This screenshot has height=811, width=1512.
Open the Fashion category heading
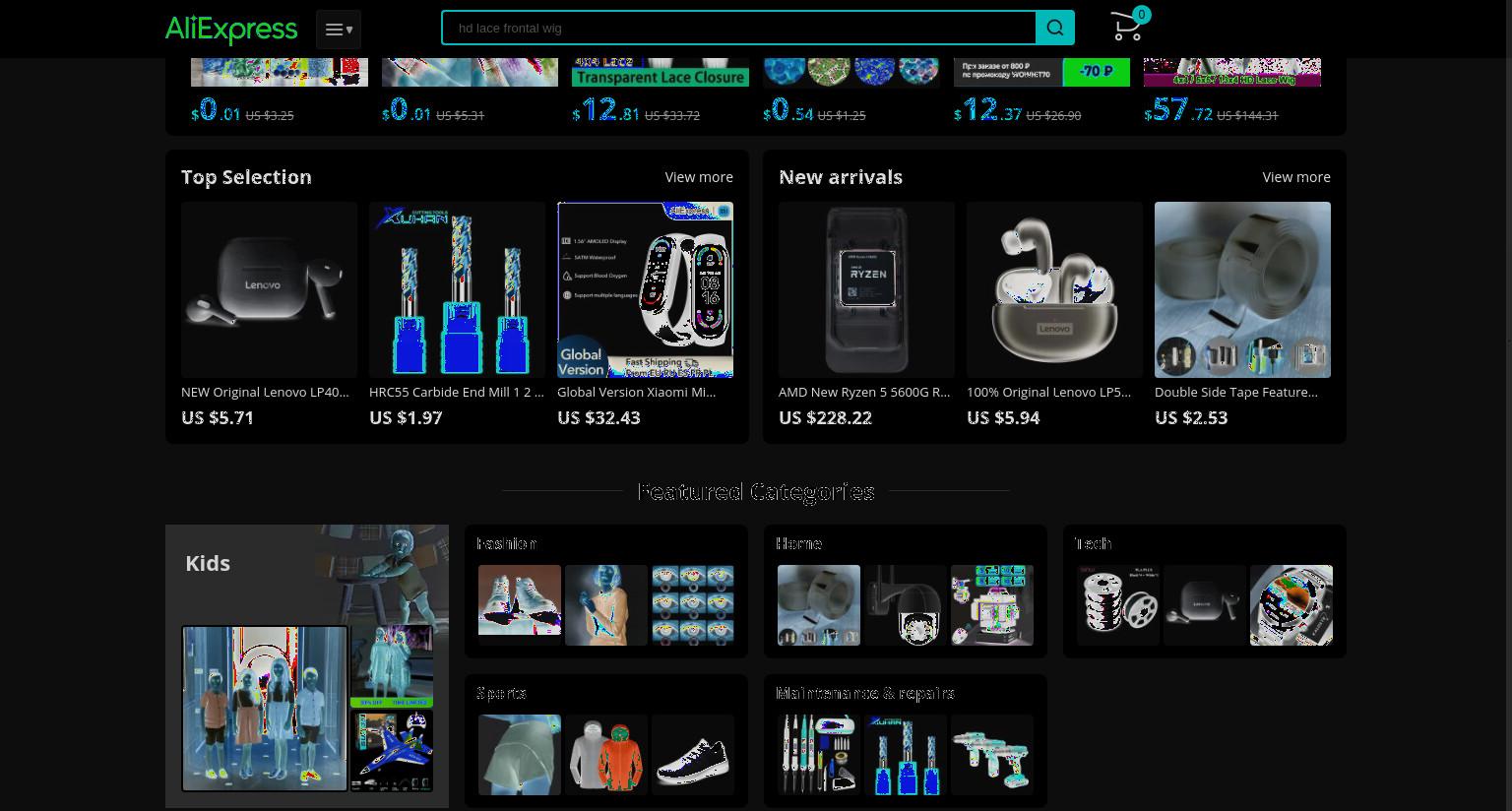point(506,543)
